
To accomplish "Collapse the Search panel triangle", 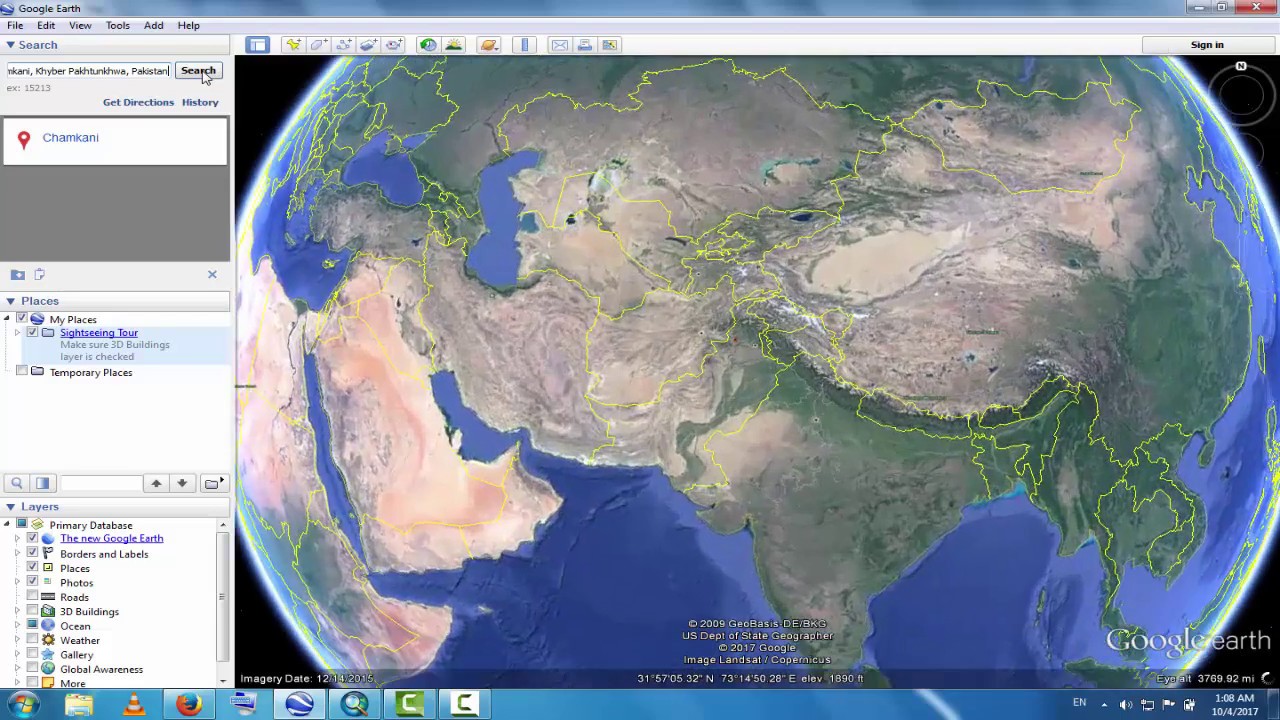I will point(10,45).
